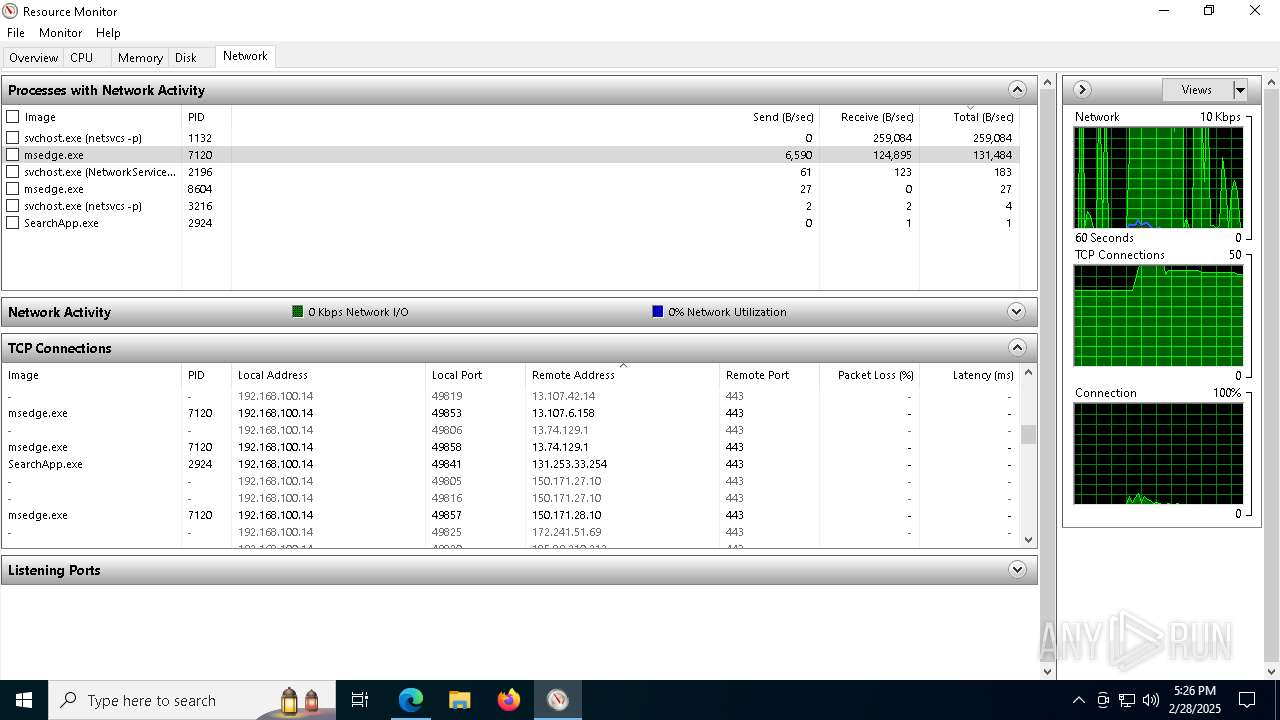
Task: Launch Firefox from the taskbar
Action: coord(509,700)
